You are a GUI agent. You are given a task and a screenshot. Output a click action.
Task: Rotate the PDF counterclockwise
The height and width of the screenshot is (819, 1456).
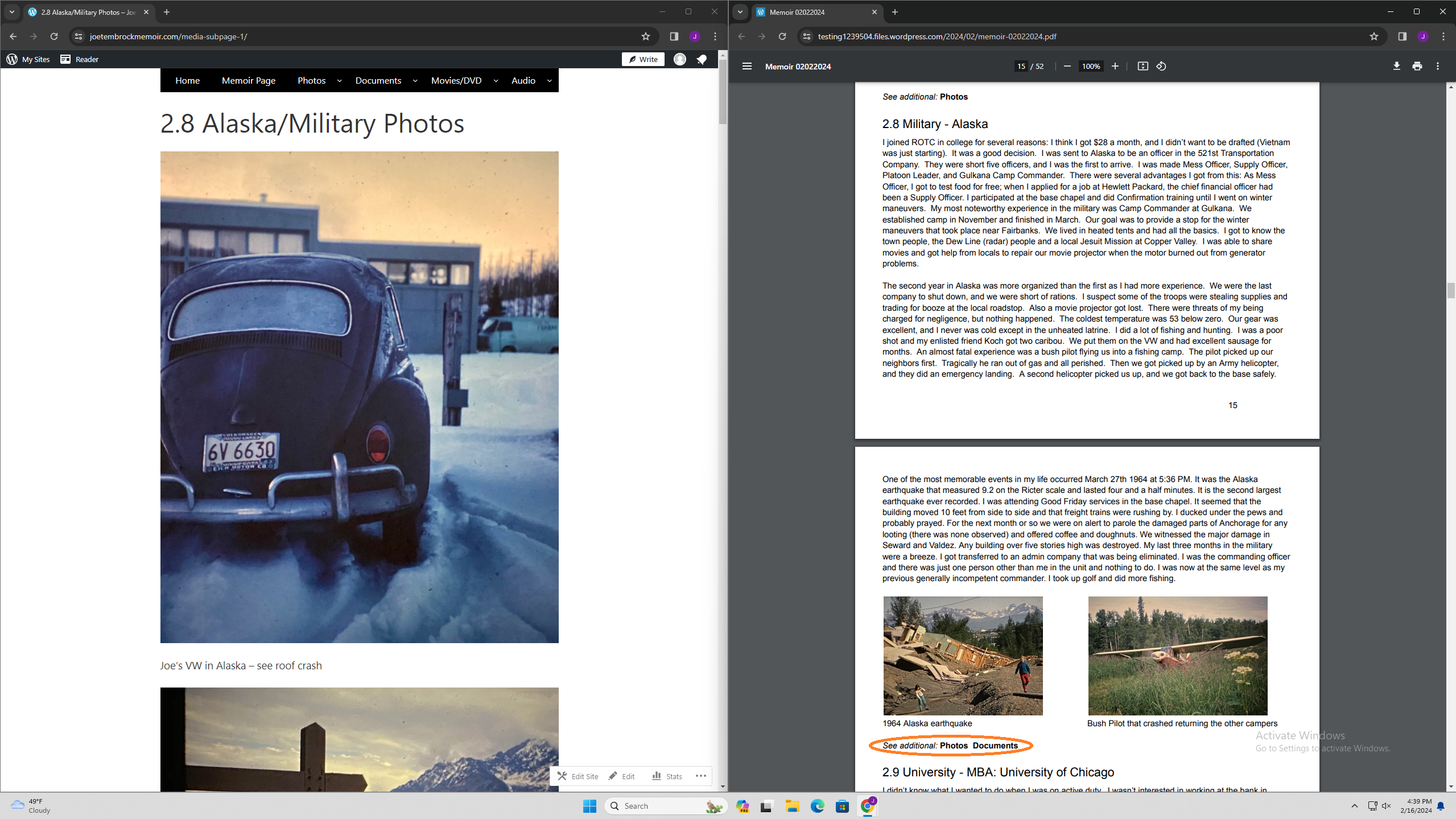(x=1161, y=66)
